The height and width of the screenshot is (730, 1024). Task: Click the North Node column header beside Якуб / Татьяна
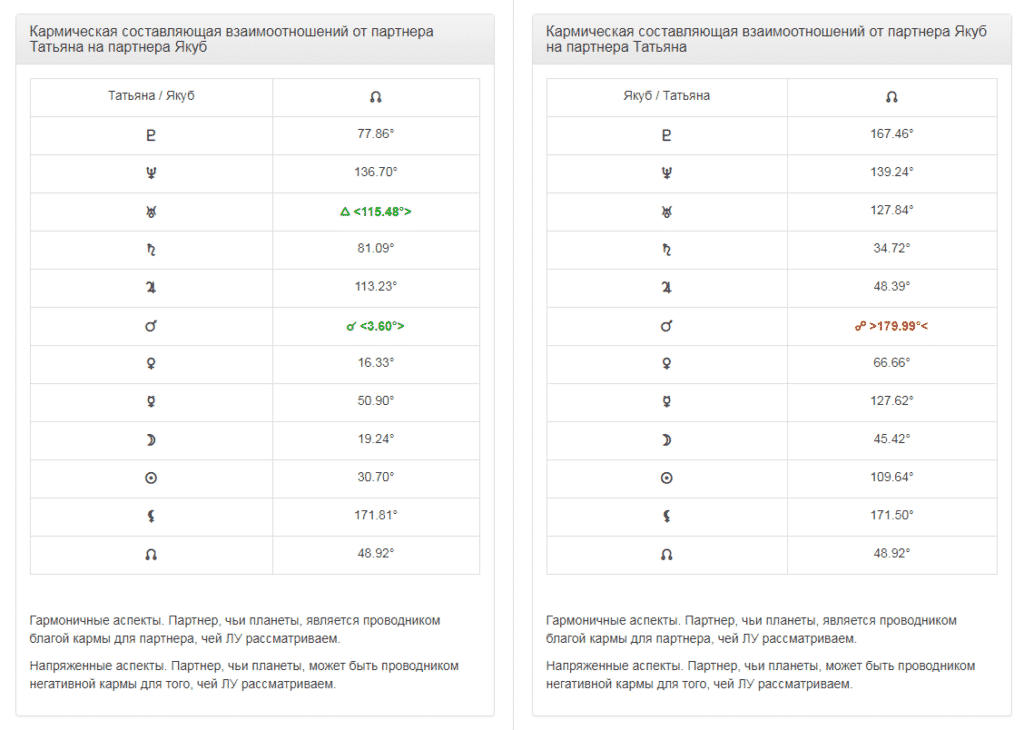(x=892, y=97)
